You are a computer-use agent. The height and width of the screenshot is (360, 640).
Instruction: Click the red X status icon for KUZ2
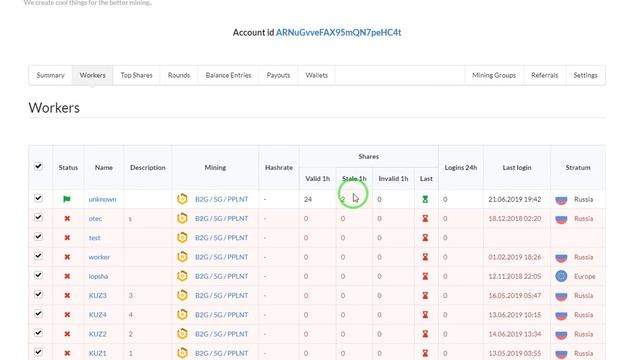(67, 334)
